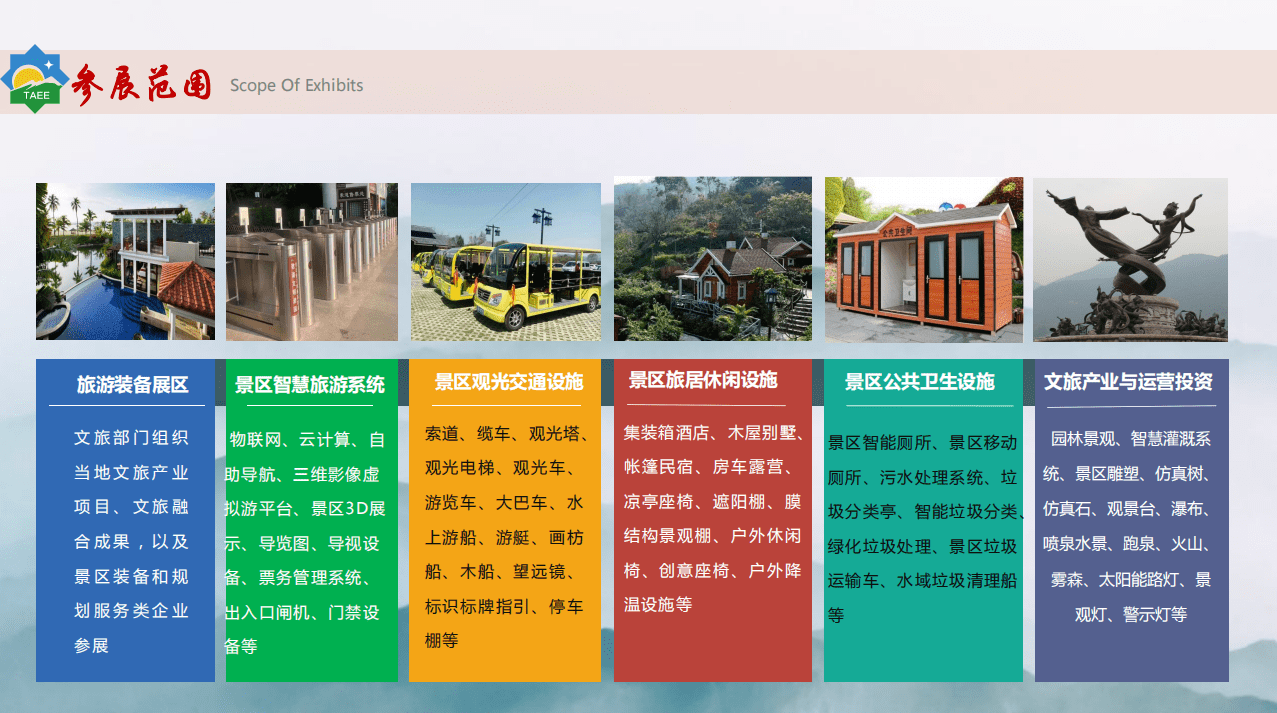This screenshot has height=713, width=1277.
Task: Select the 景区观光交通设施 heading
Action: pos(508,382)
